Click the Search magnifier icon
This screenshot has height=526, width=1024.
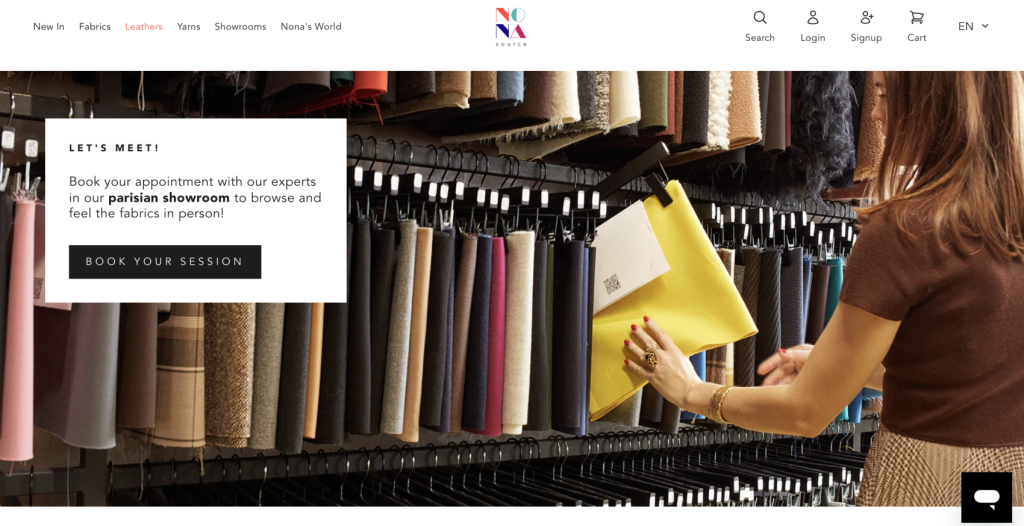coord(760,18)
